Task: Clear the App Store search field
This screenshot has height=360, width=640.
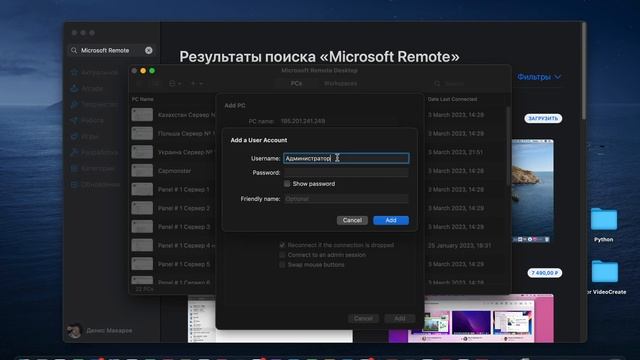Action: coord(149,50)
